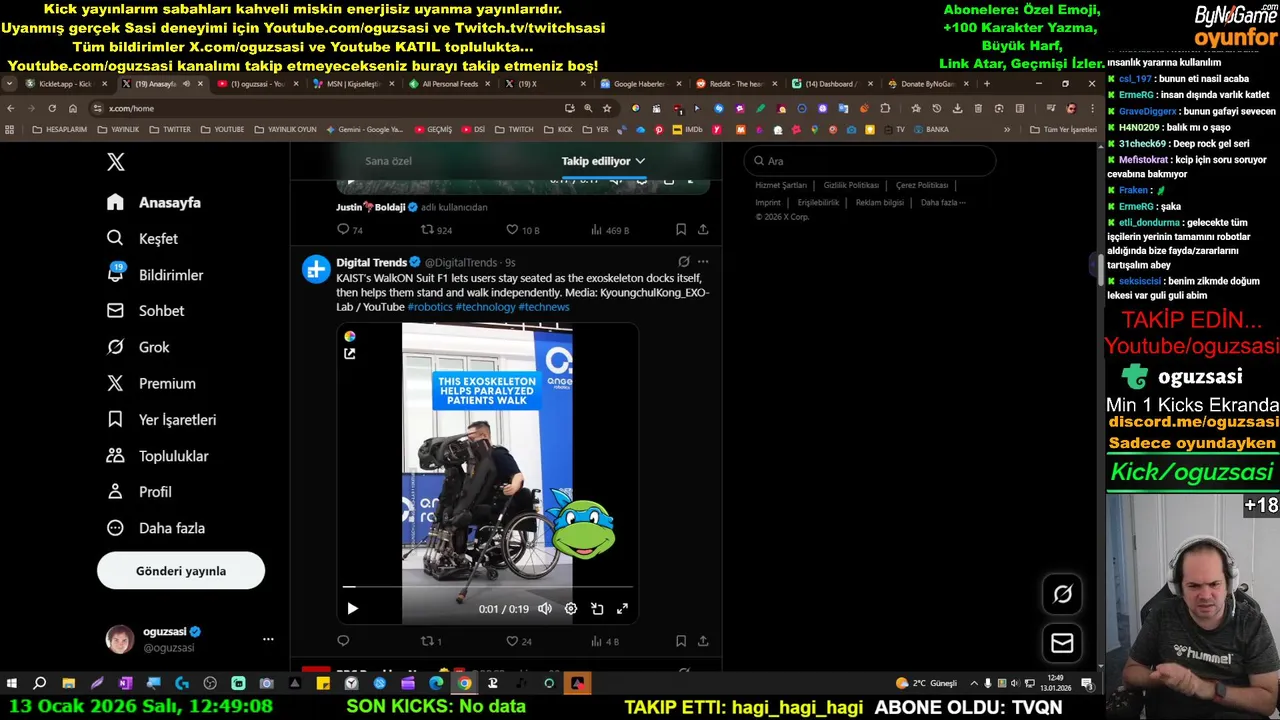Bookmark the Justin Boldaji post
This screenshot has width=1280, height=720.
pyautogui.click(x=681, y=230)
